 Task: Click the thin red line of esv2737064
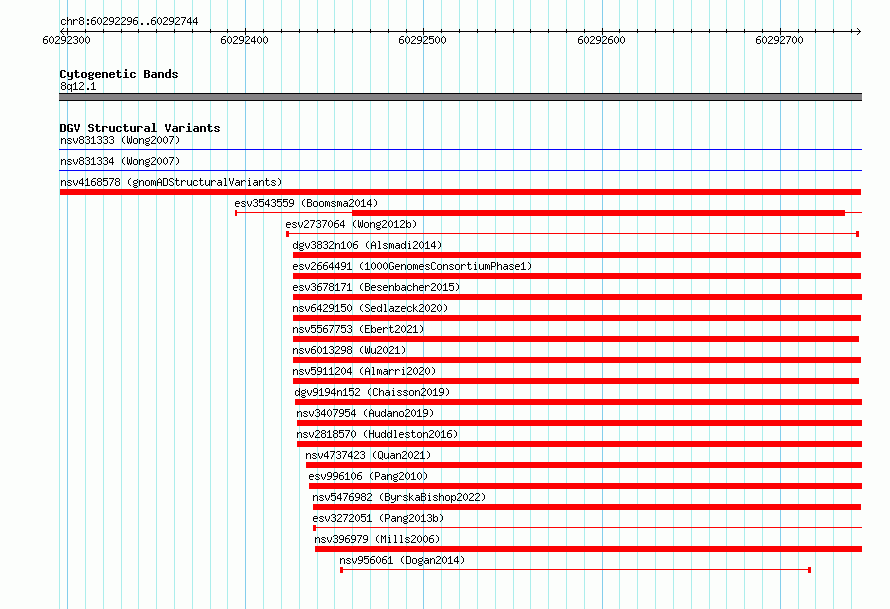pos(572,234)
